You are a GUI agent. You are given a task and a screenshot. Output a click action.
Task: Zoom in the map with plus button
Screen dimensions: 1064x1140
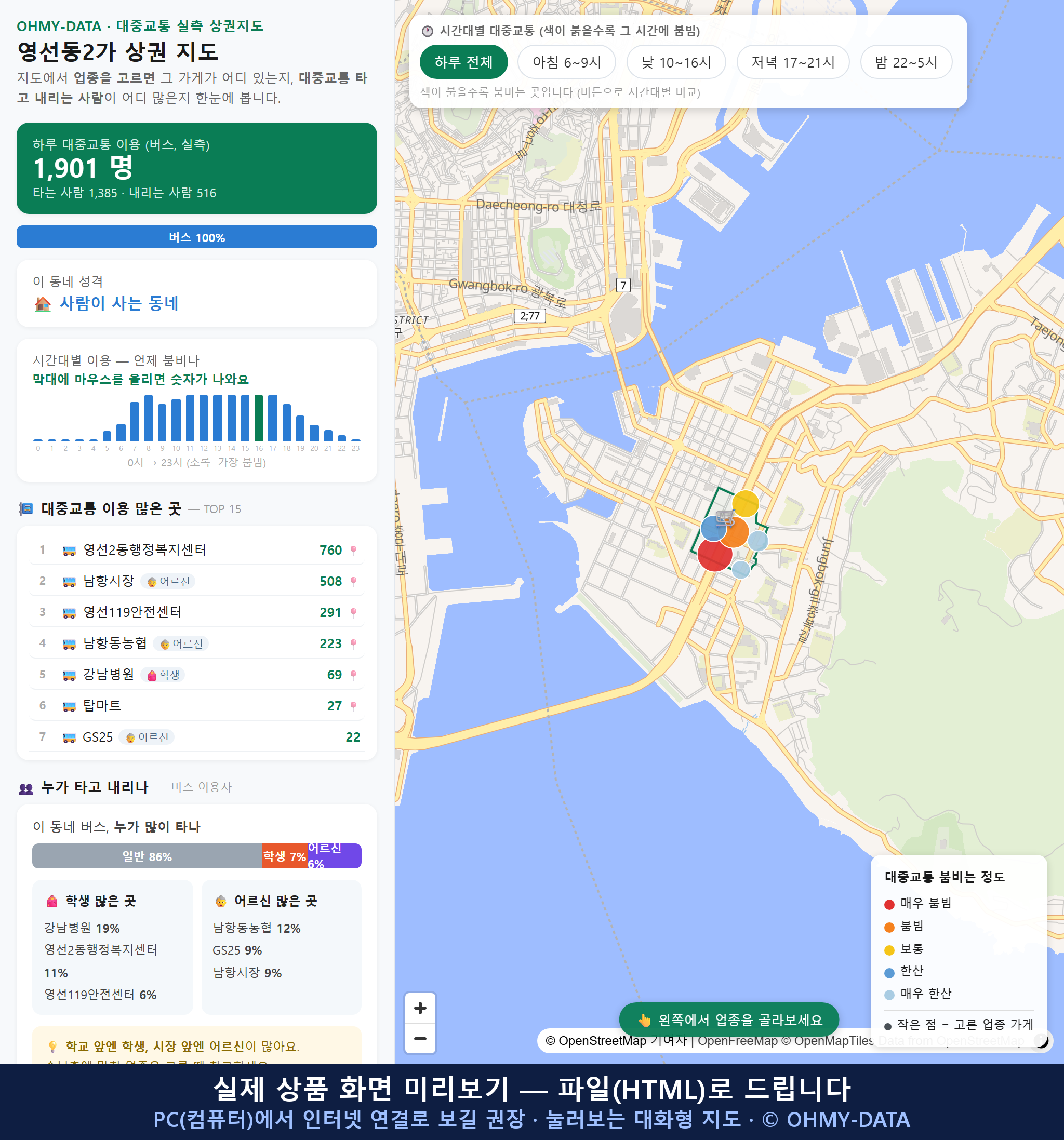(x=420, y=1008)
